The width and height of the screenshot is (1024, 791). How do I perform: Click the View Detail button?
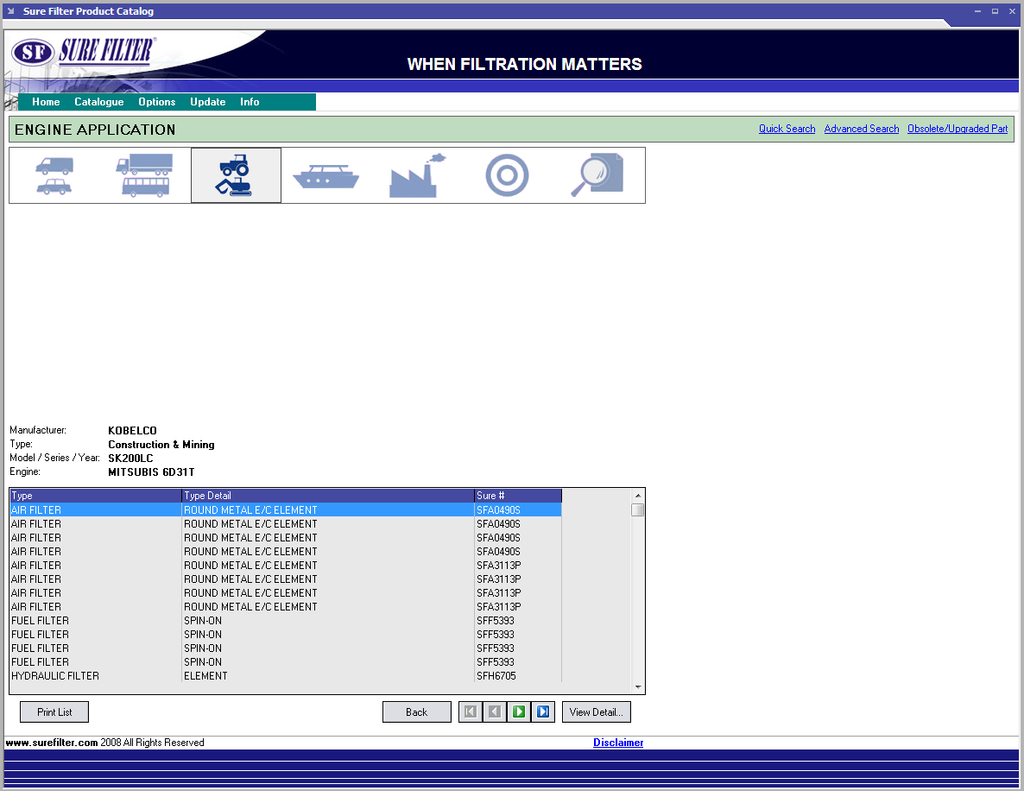click(x=596, y=712)
